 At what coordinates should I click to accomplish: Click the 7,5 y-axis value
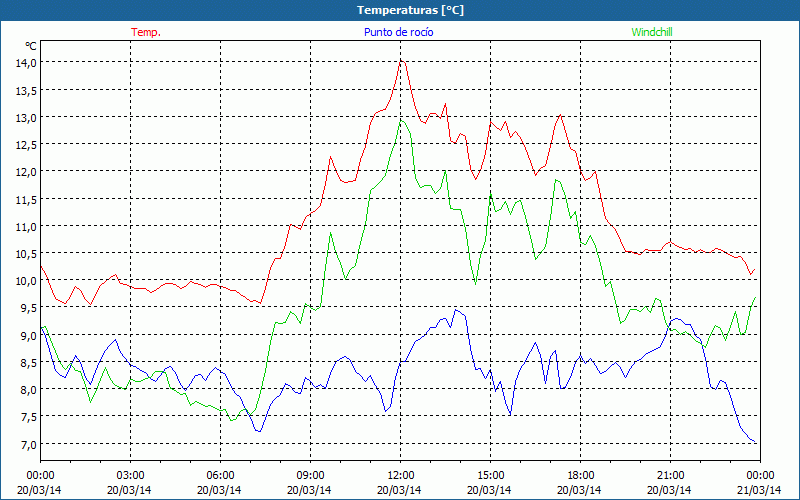coord(29,417)
